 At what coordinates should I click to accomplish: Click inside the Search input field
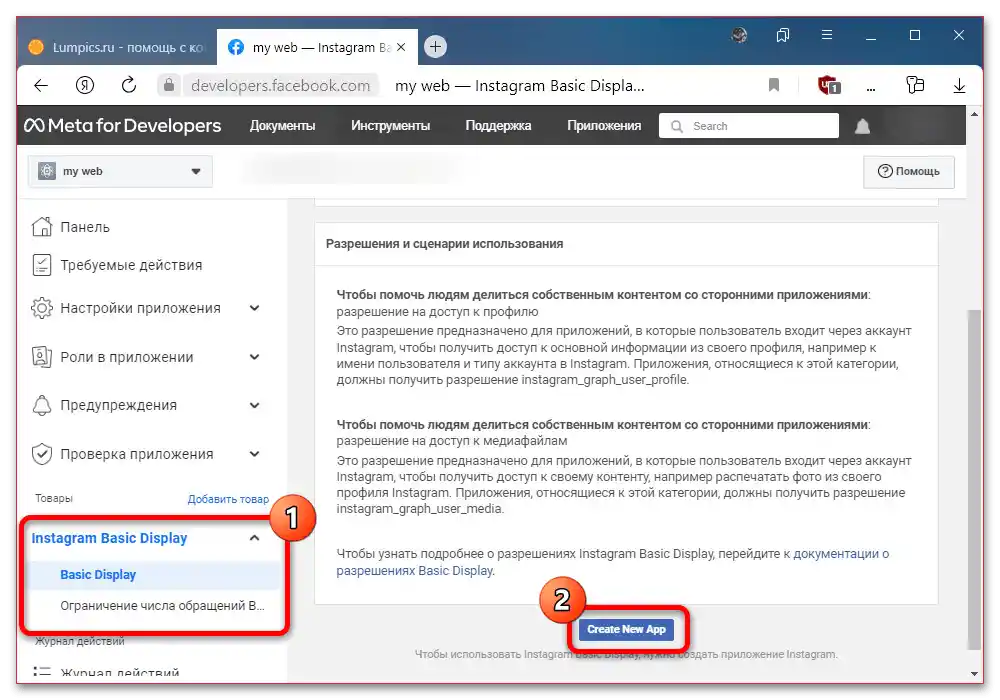coord(748,125)
